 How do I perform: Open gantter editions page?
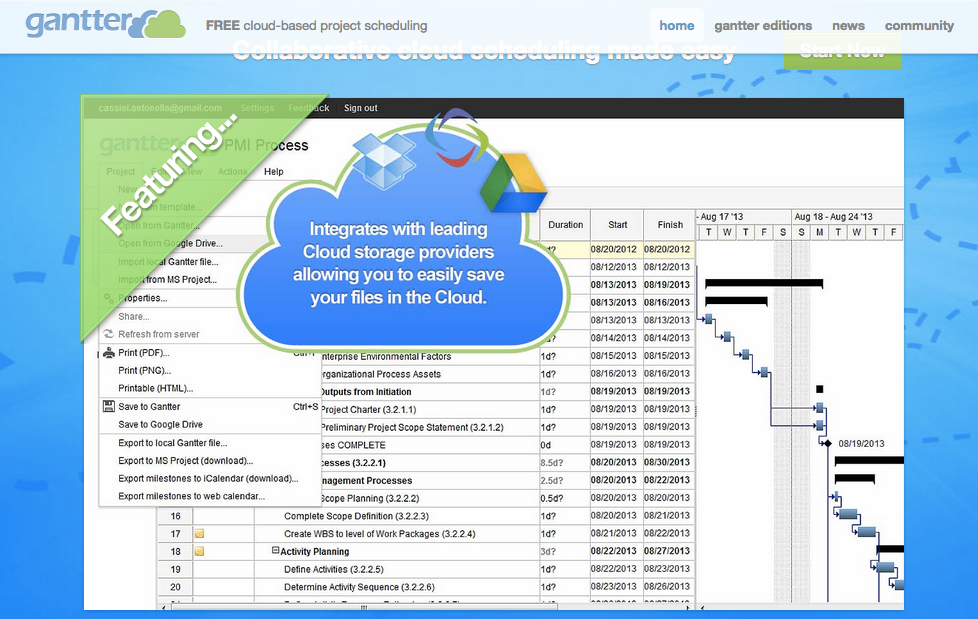pyautogui.click(x=763, y=26)
